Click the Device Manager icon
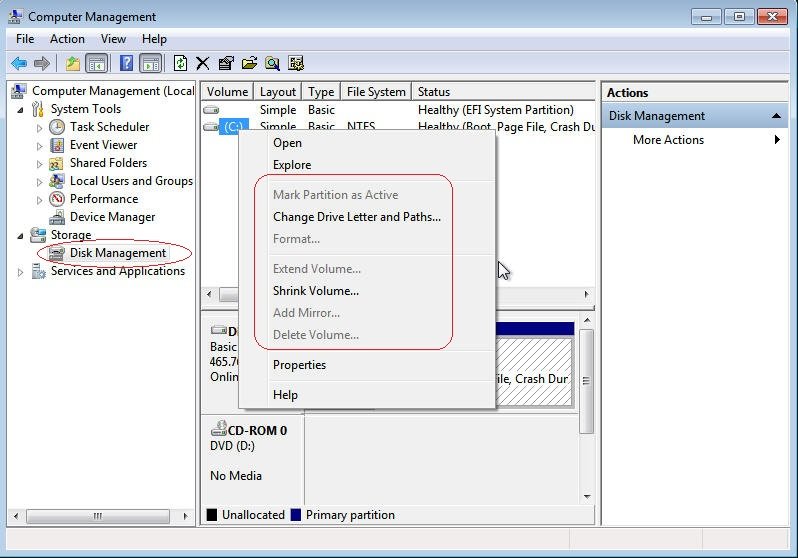The height and width of the screenshot is (558, 798). (x=57, y=217)
